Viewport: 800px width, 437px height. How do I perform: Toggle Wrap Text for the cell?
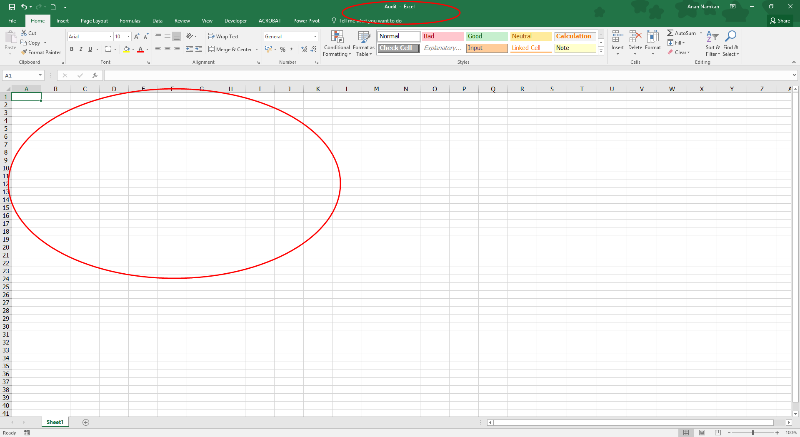tap(222, 36)
